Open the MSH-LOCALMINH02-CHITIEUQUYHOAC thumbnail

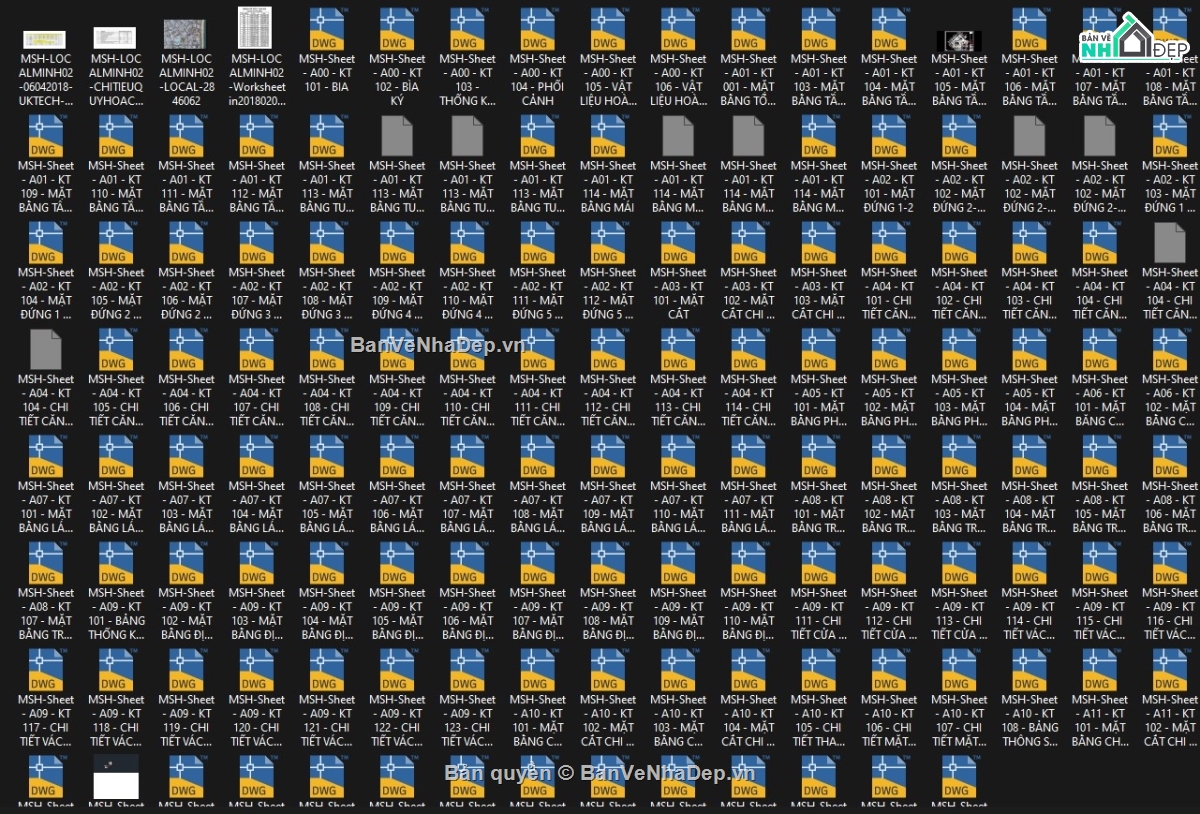[116, 38]
